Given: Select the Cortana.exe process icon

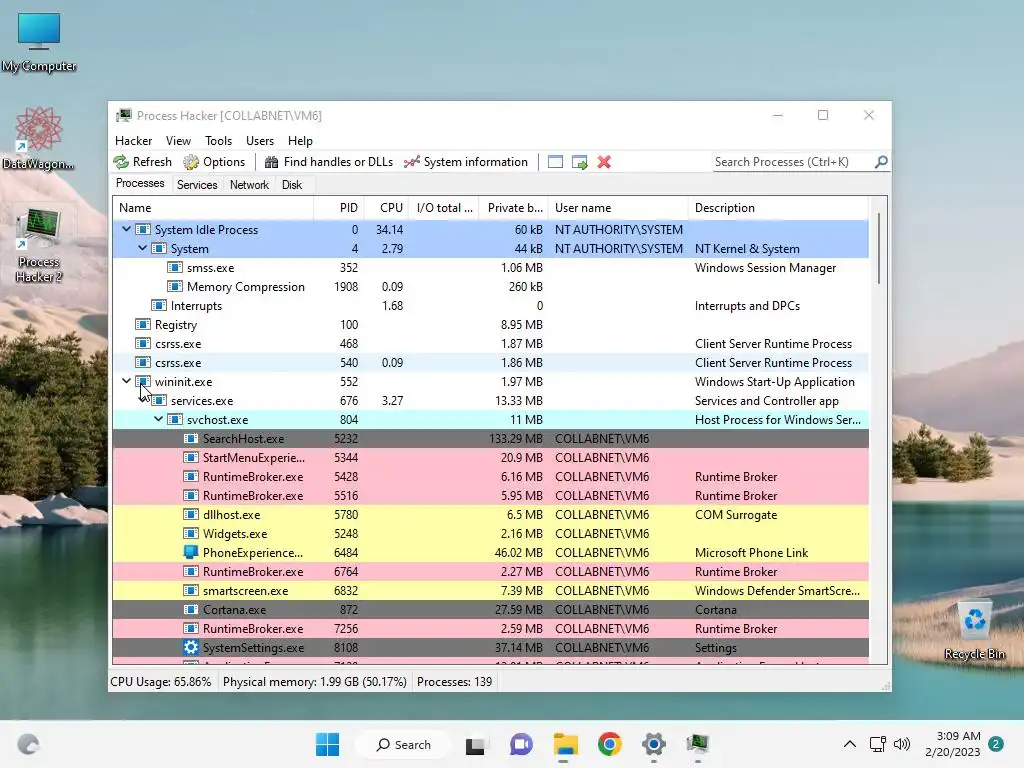Looking at the screenshot, I should click(191, 609).
